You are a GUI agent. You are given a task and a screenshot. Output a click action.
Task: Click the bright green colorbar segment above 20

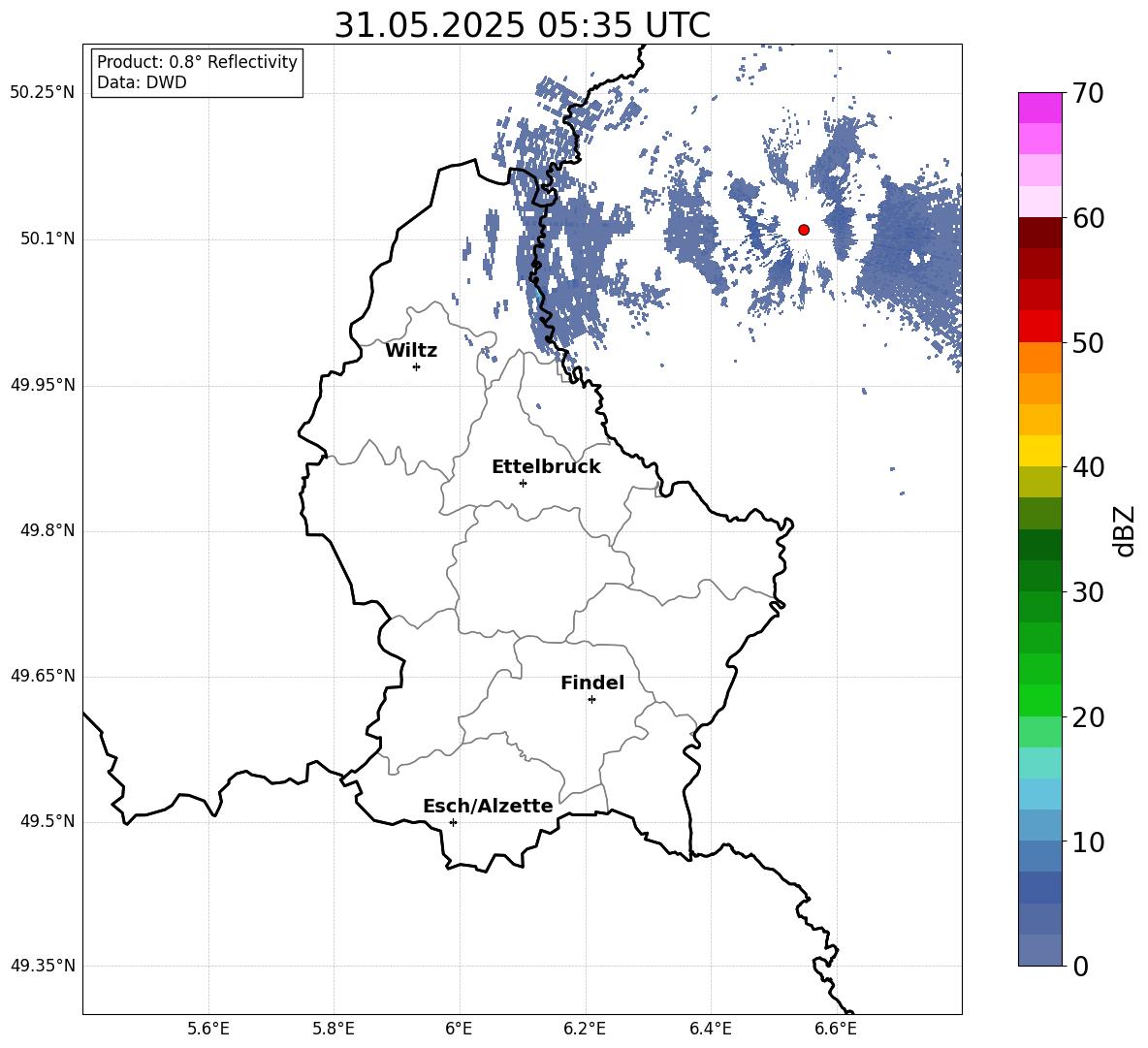(1040, 700)
